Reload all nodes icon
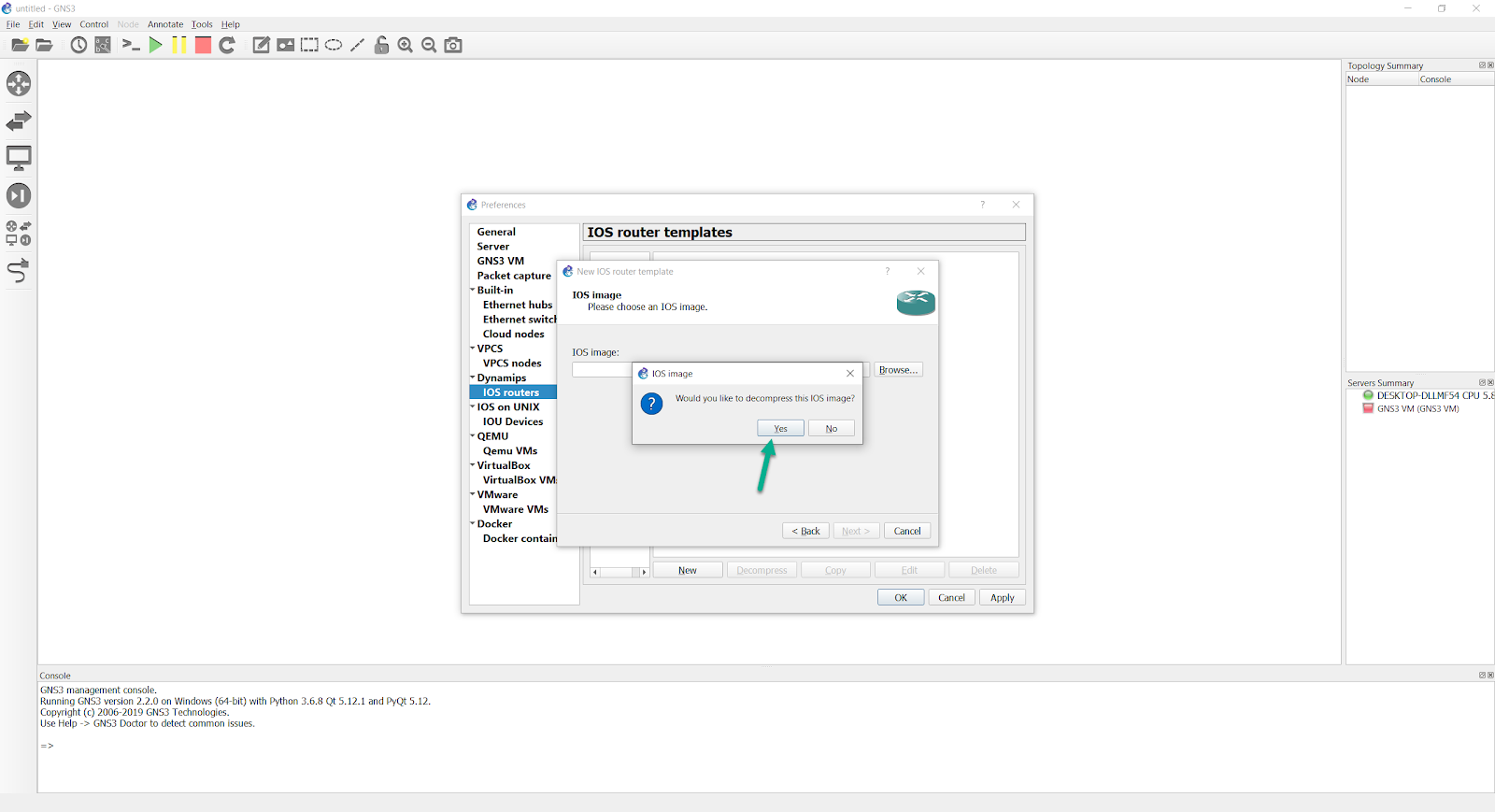Image resolution: width=1495 pixels, height=812 pixels. [x=227, y=45]
